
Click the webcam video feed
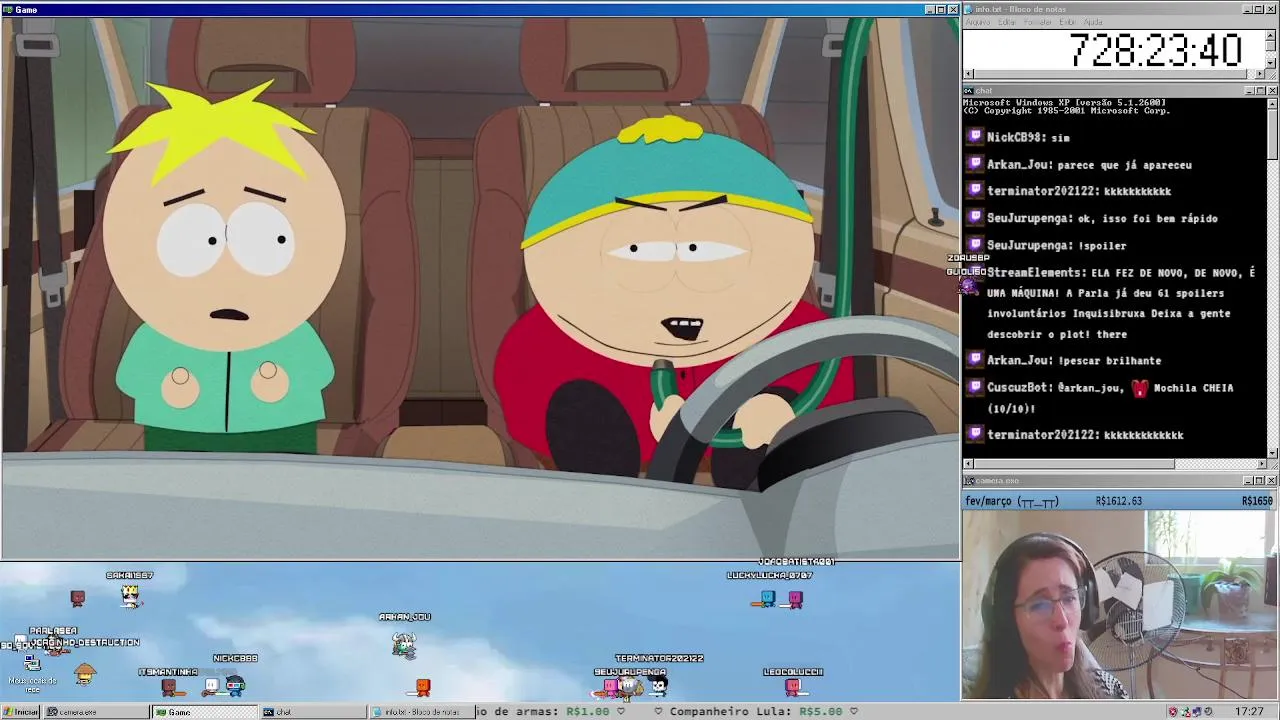1120,605
